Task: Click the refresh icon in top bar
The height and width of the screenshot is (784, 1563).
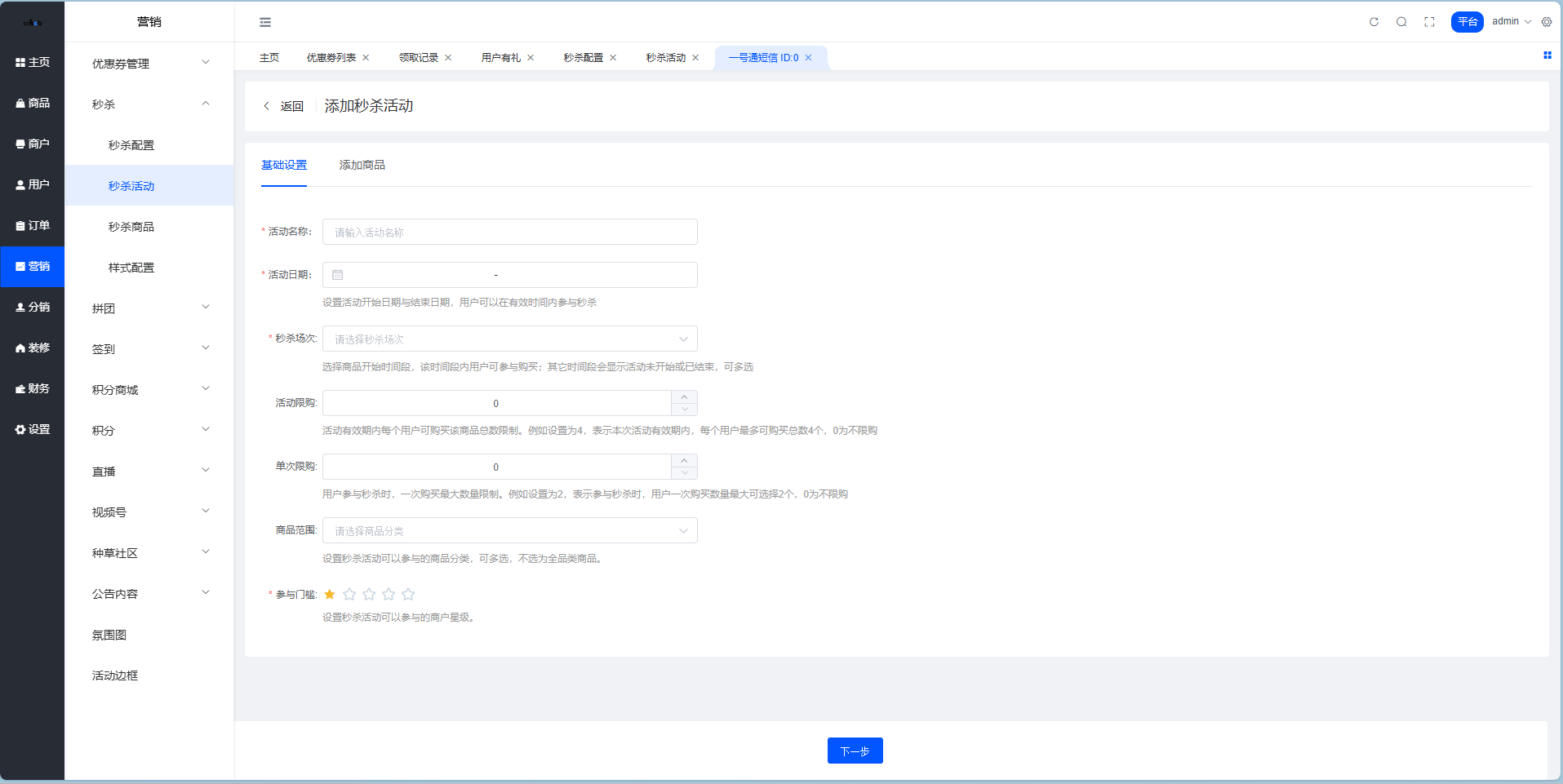Action: pos(1374,22)
